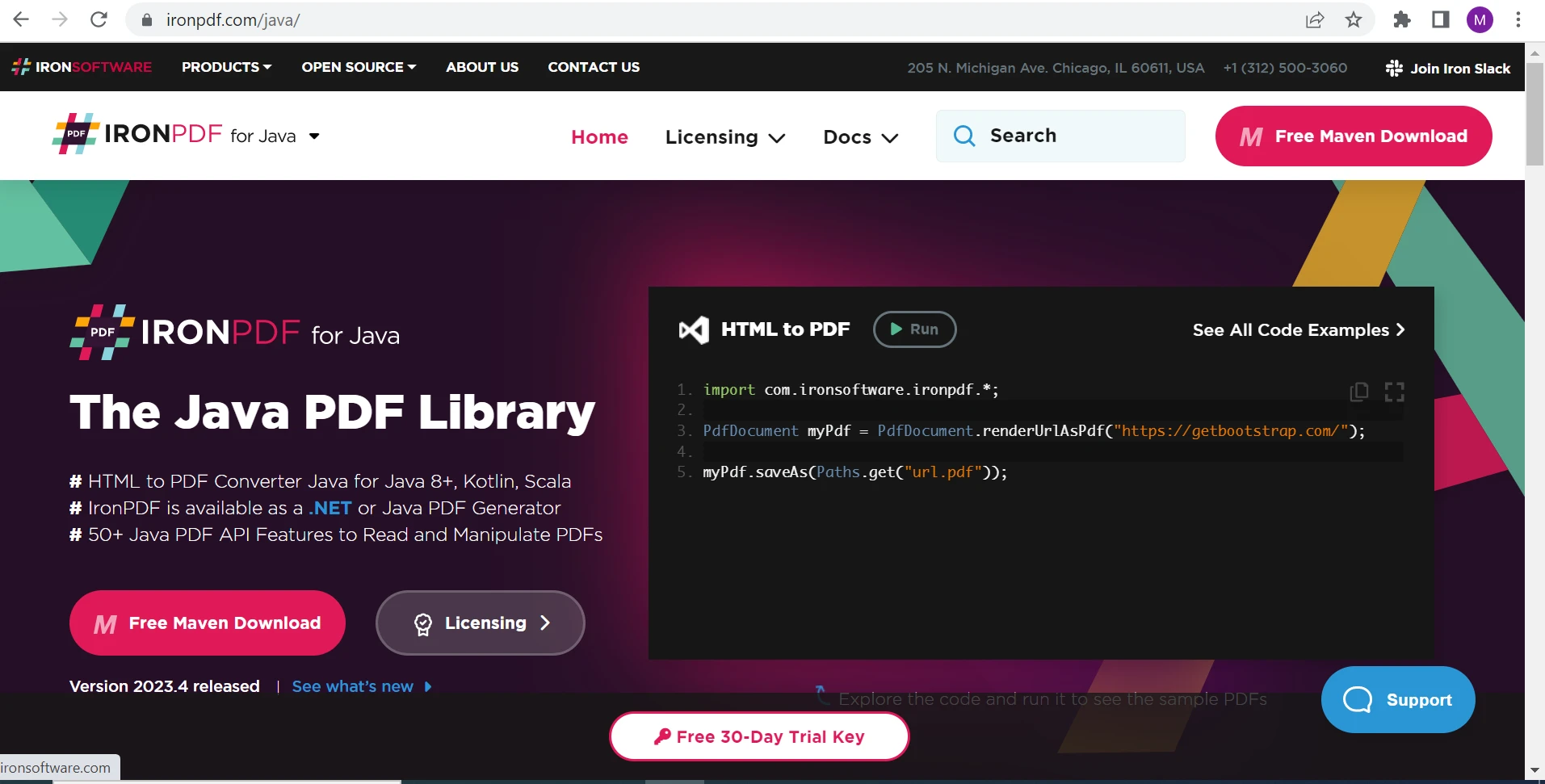Screen dimensions: 1545x784
Task: Click the browser address bar URL
Action: (x=233, y=20)
